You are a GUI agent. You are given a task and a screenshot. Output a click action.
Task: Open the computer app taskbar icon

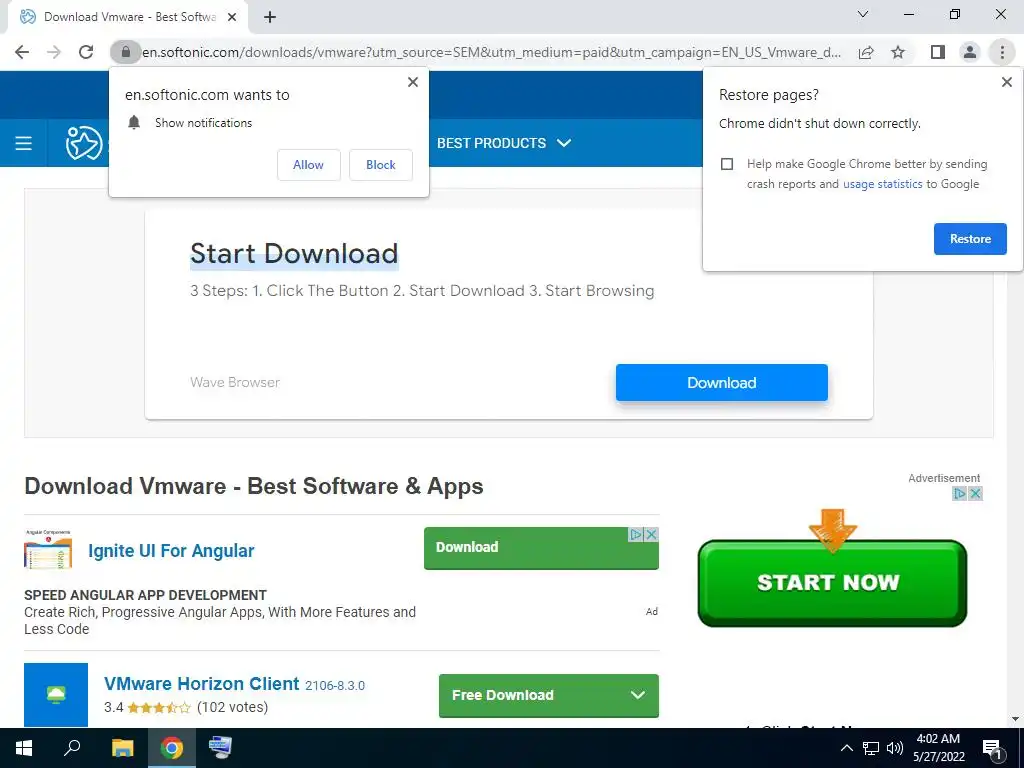point(220,748)
